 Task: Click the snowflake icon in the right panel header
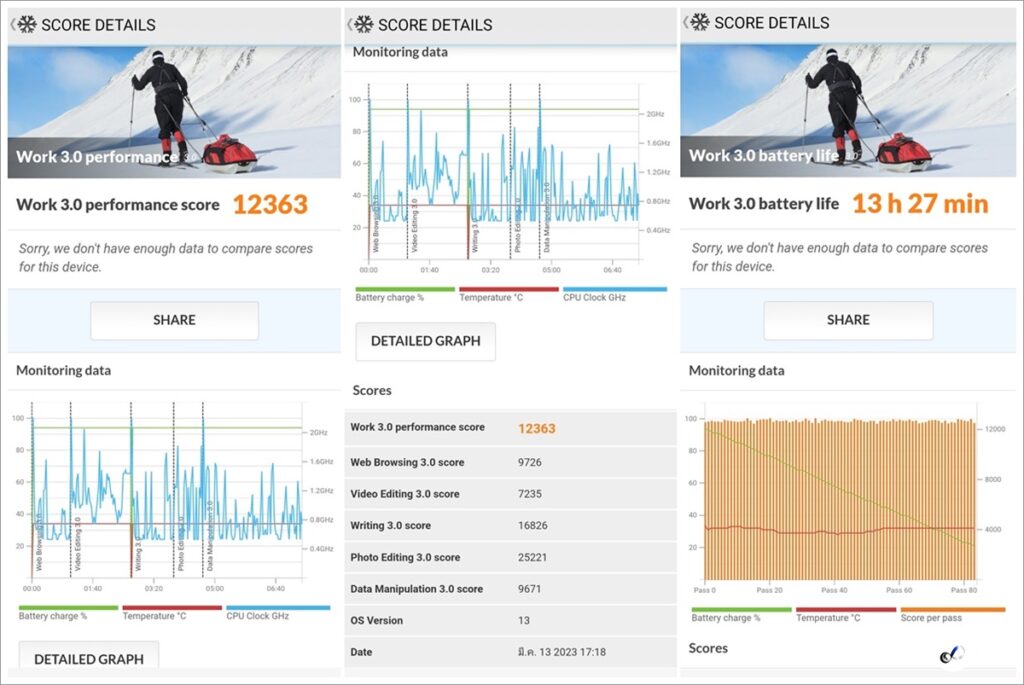click(700, 22)
